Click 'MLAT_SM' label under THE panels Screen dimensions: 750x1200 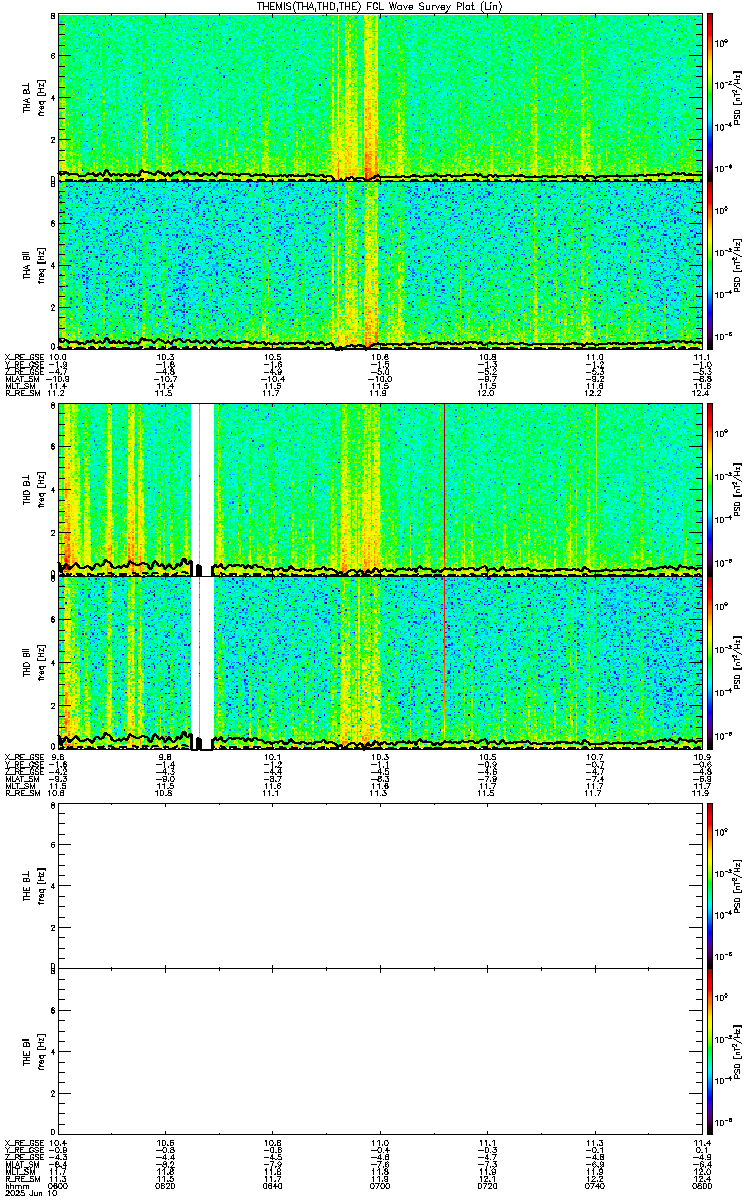(x=21, y=1165)
